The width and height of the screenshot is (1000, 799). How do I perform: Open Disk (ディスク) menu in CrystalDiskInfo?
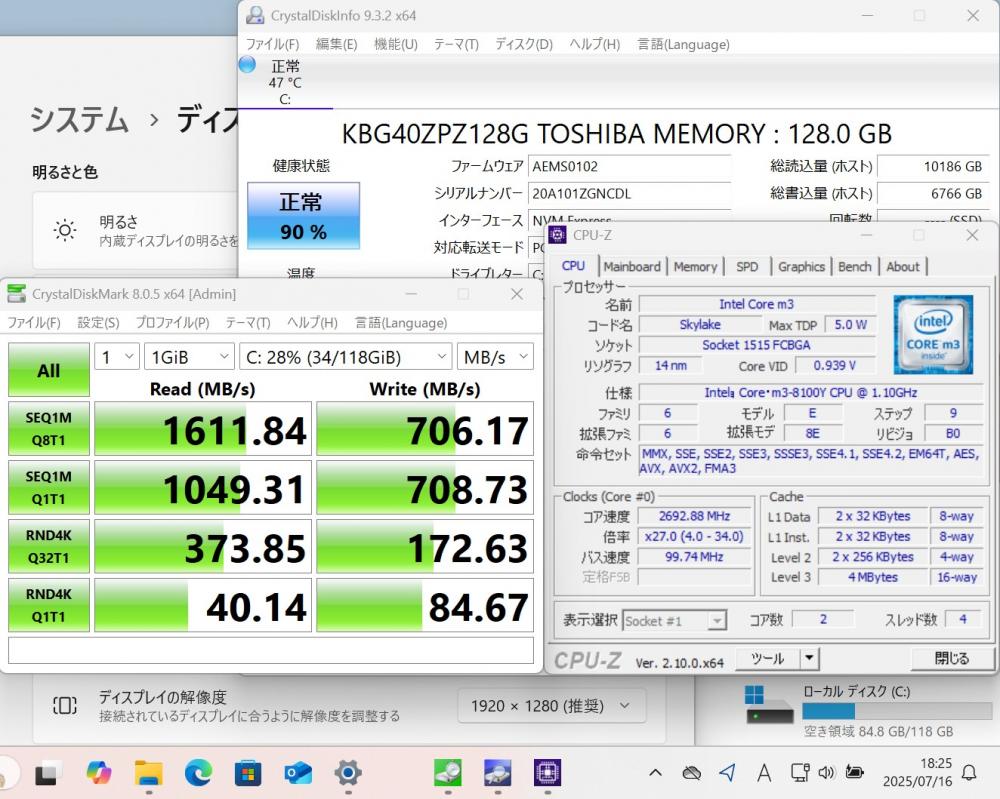524,44
